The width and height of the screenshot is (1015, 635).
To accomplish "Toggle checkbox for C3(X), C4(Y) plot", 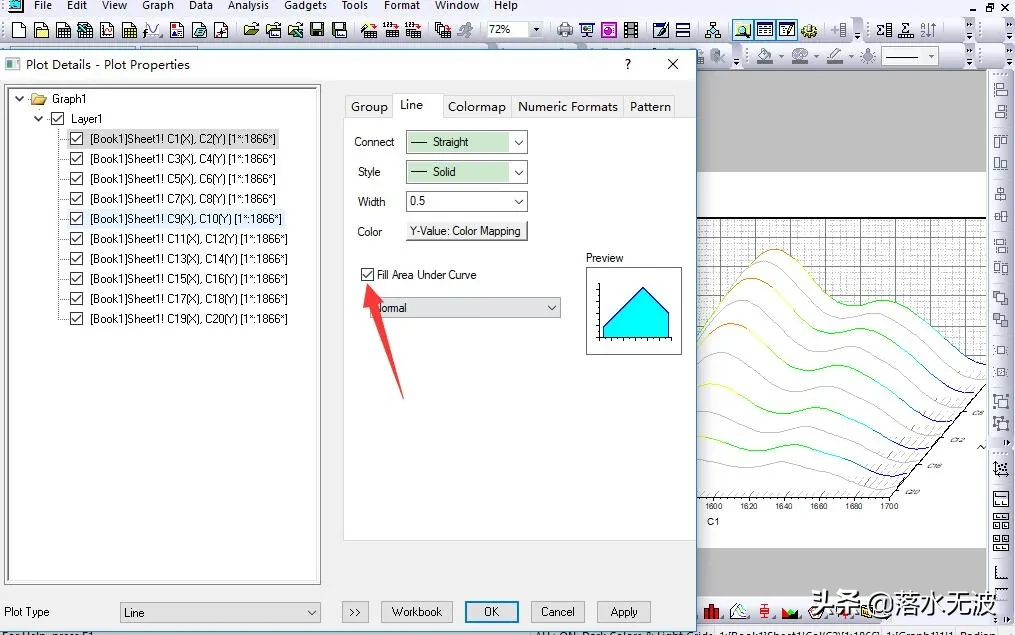I will [77, 159].
